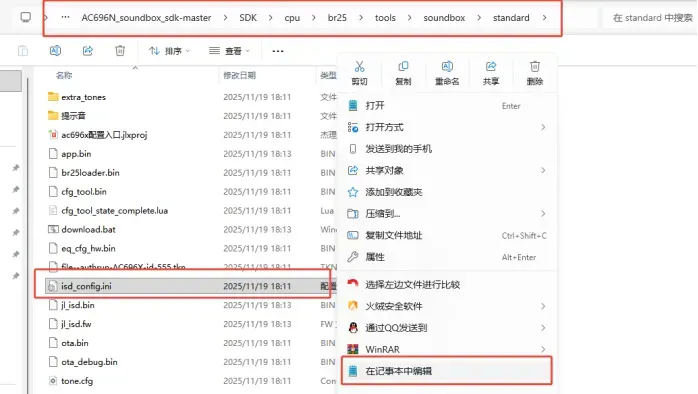This screenshot has height=394, width=698.
Task: Sort by the 修改日期 column header
Action: click(239, 75)
